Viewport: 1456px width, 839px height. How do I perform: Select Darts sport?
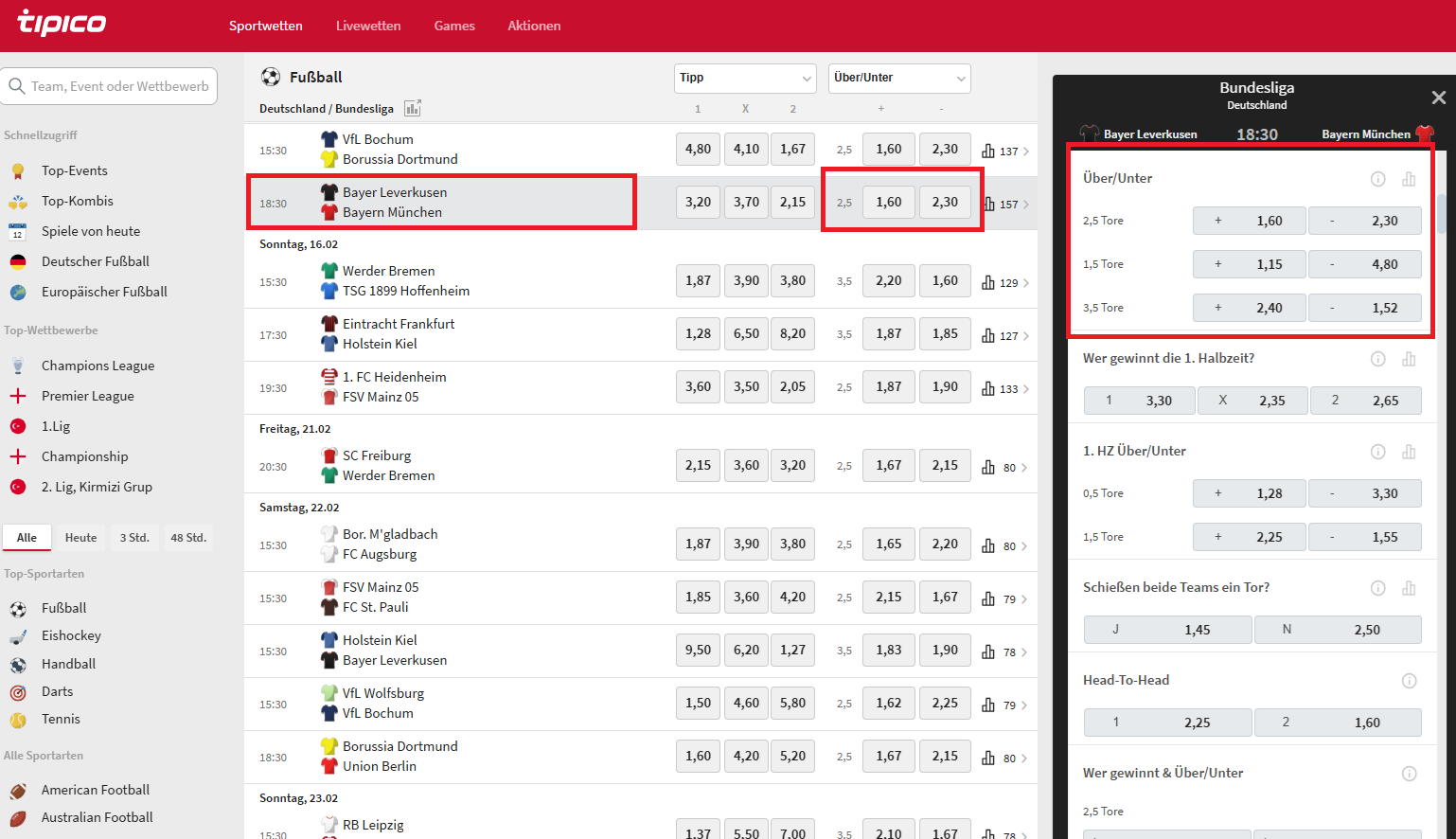pos(57,691)
